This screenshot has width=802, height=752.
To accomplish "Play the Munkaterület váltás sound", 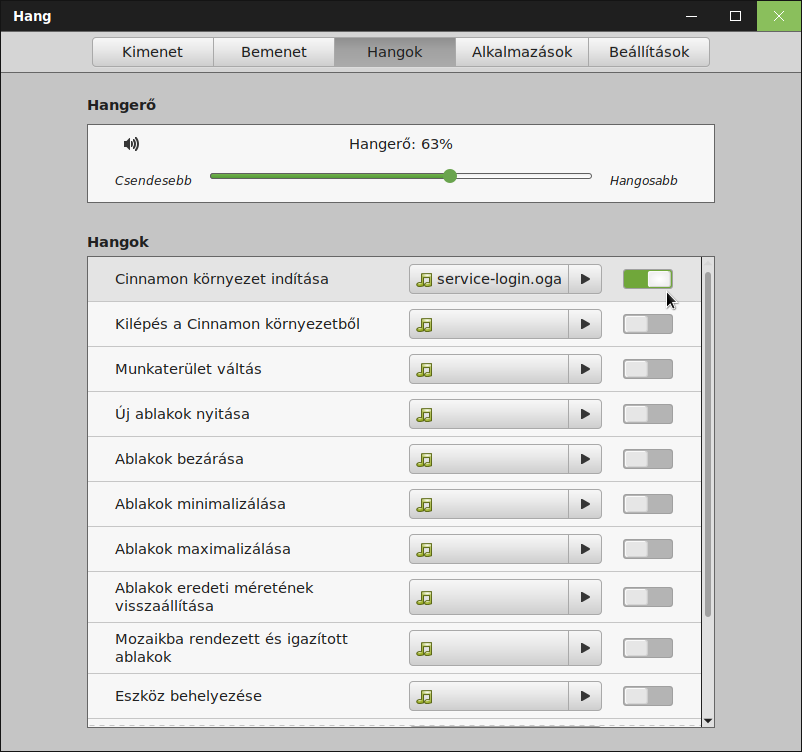I will 585,369.
